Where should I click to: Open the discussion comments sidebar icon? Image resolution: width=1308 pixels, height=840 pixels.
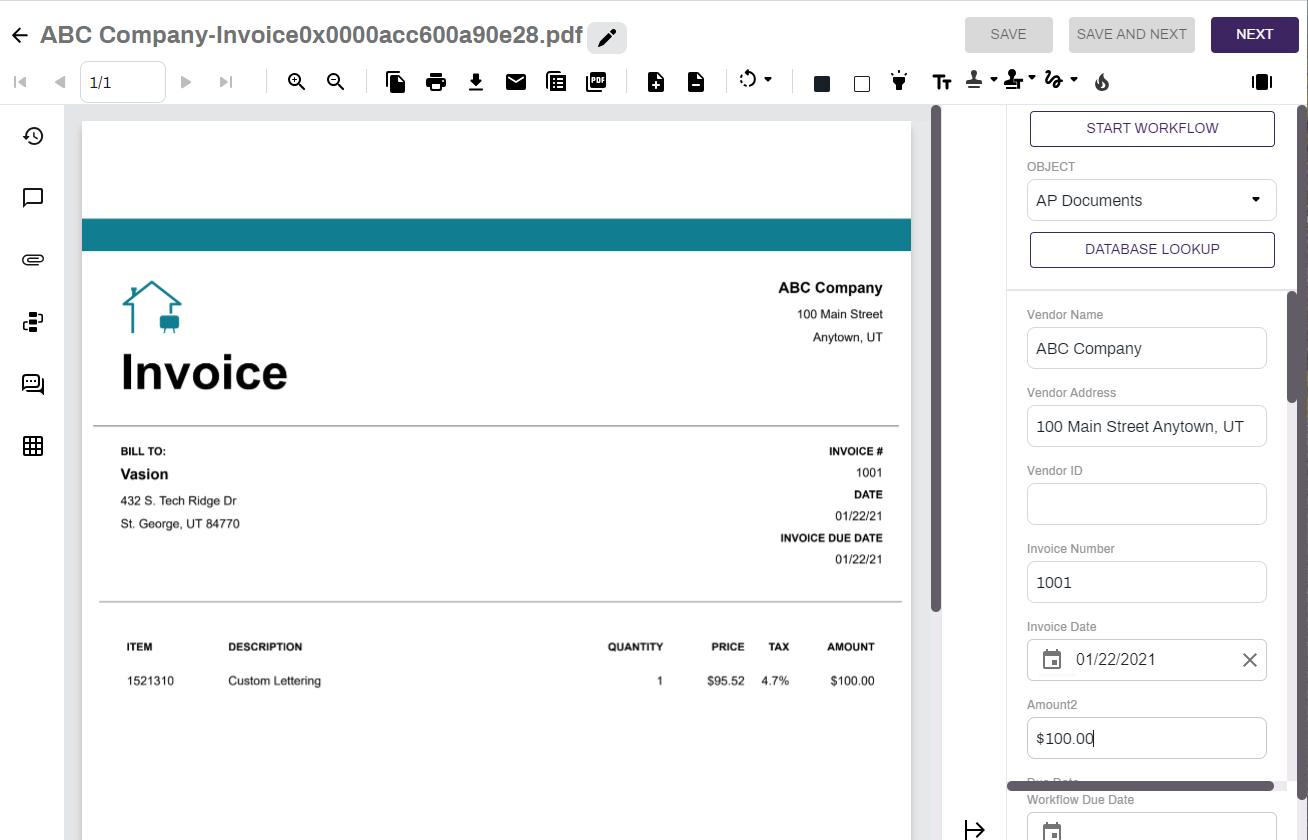(x=33, y=384)
